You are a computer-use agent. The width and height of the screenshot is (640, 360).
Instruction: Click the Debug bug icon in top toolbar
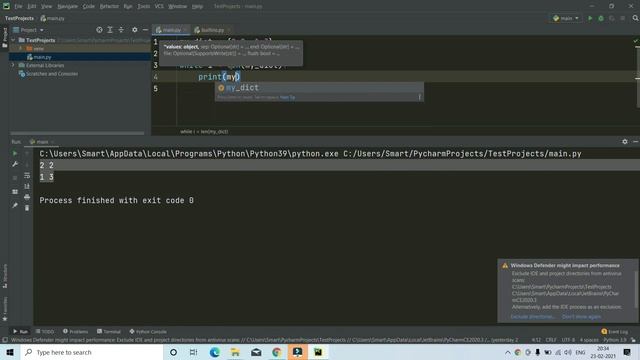click(x=601, y=18)
